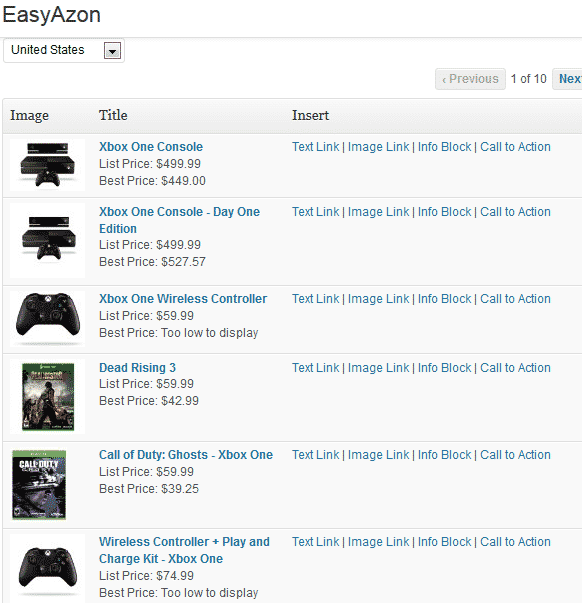This screenshot has height=603, width=582.
Task: Select 'List Price: $74.99' text
Action: [146, 575]
